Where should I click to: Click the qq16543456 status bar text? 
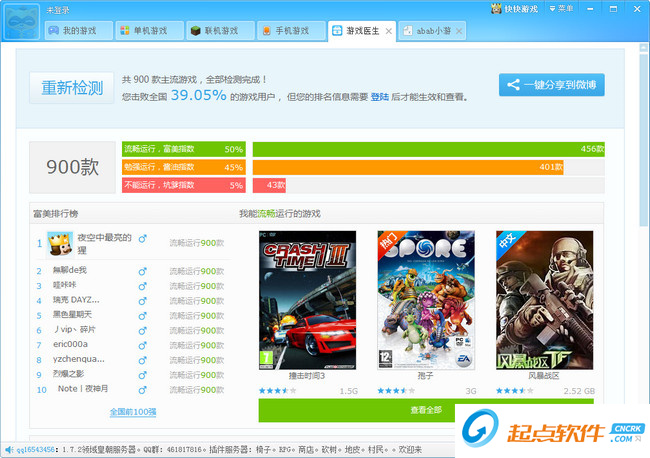click(36, 449)
